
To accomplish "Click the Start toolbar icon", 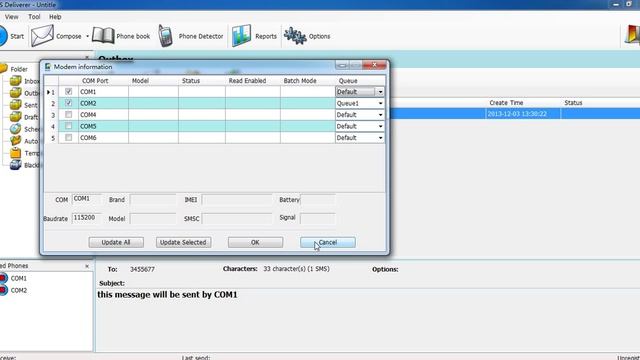I will pos(3,36).
